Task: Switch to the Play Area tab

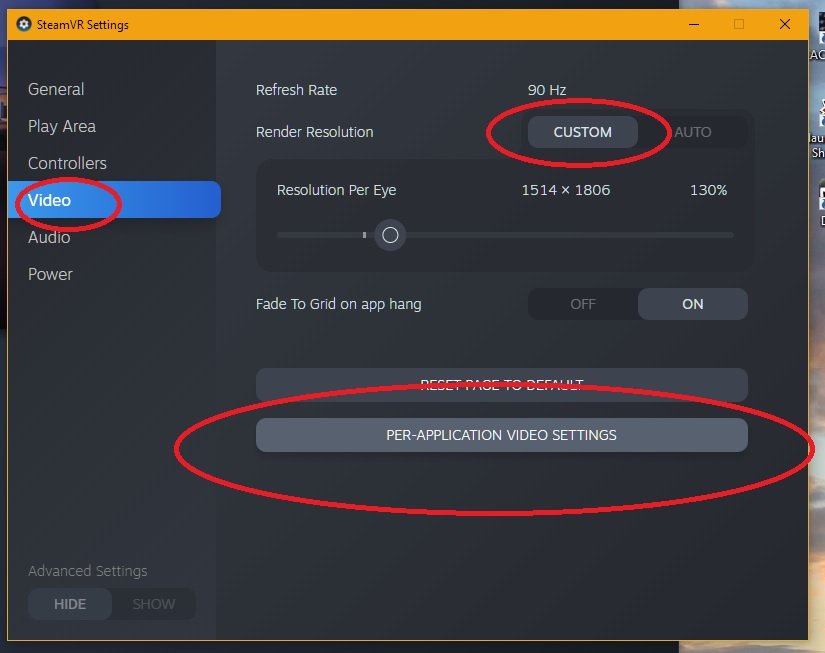Action: click(62, 126)
